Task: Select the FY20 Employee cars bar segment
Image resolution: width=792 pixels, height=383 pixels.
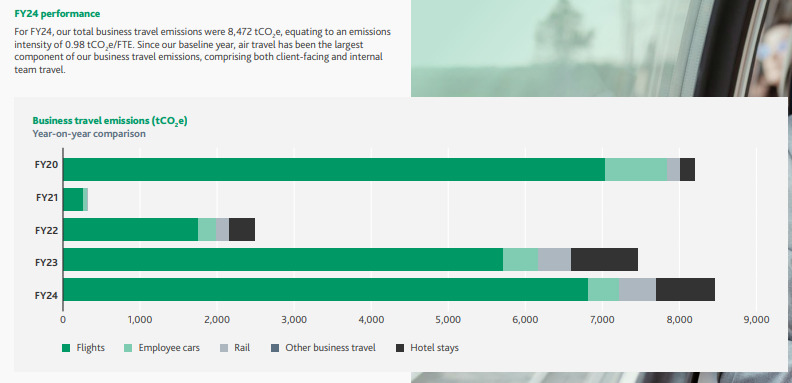Action: click(x=636, y=169)
